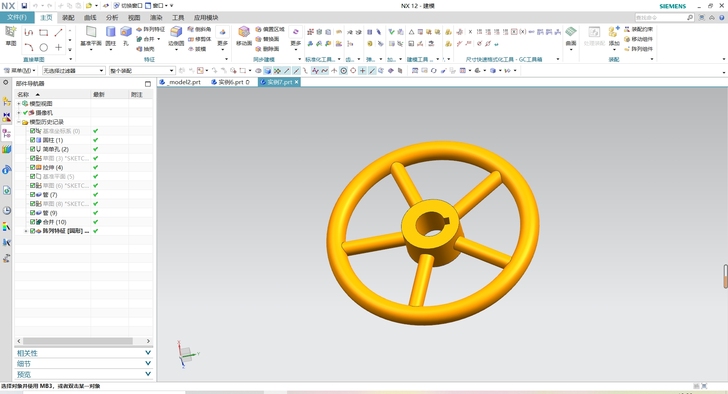Click the 名称 column header
Image resolution: width=728 pixels, height=394 pixels.
[52, 94]
